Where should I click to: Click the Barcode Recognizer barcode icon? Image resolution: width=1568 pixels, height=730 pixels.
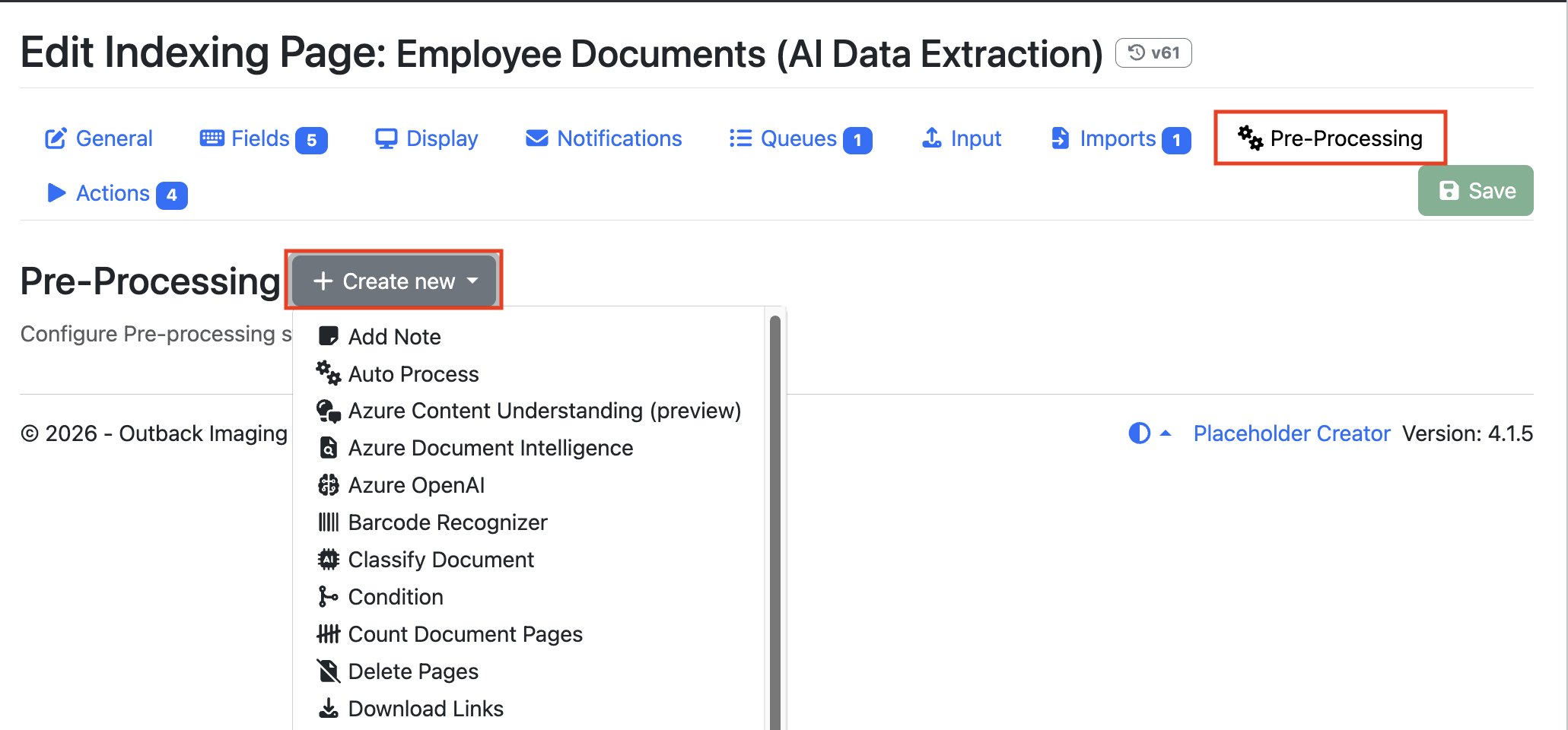point(328,522)
